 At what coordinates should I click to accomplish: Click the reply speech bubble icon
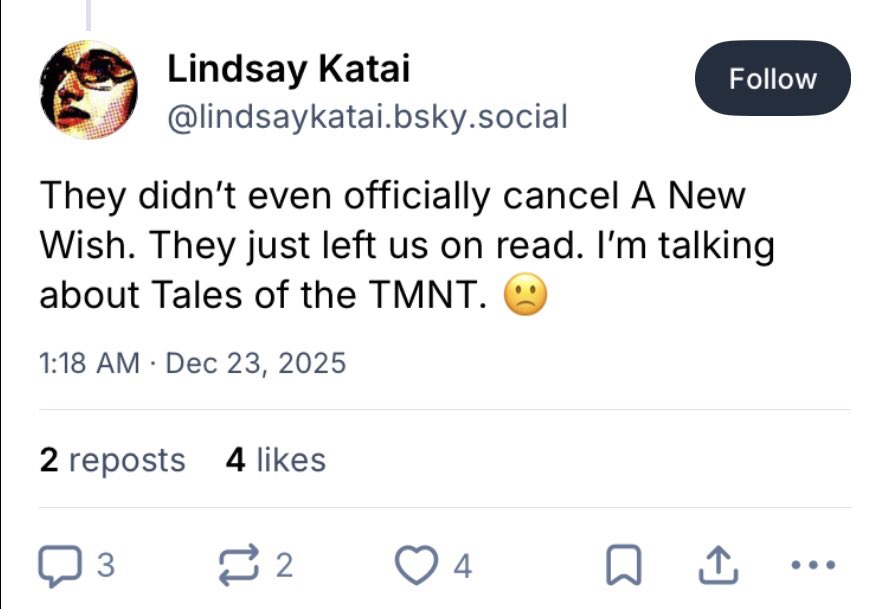[x=61, y=566]
